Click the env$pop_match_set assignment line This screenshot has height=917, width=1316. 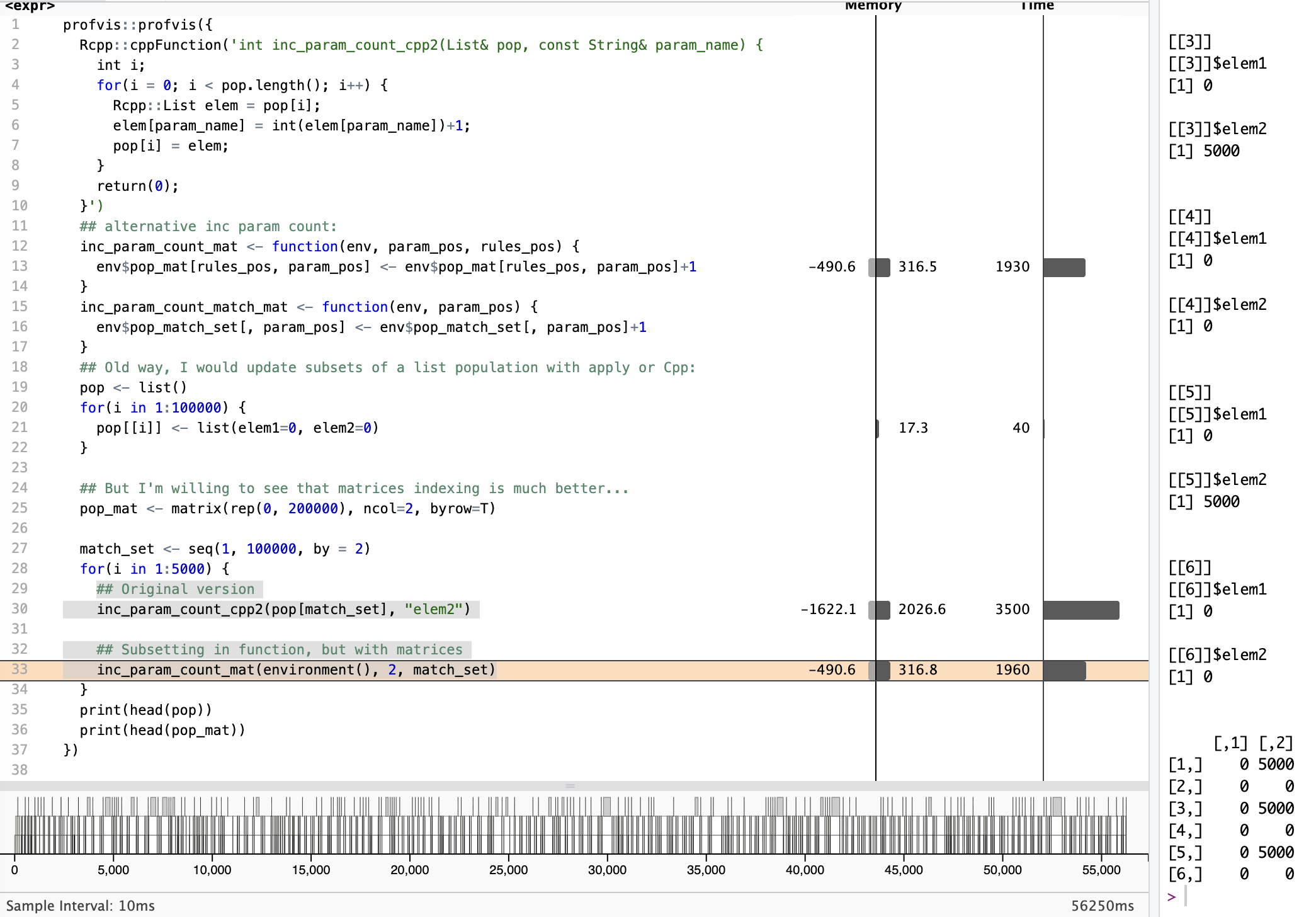tap(372, 327)
